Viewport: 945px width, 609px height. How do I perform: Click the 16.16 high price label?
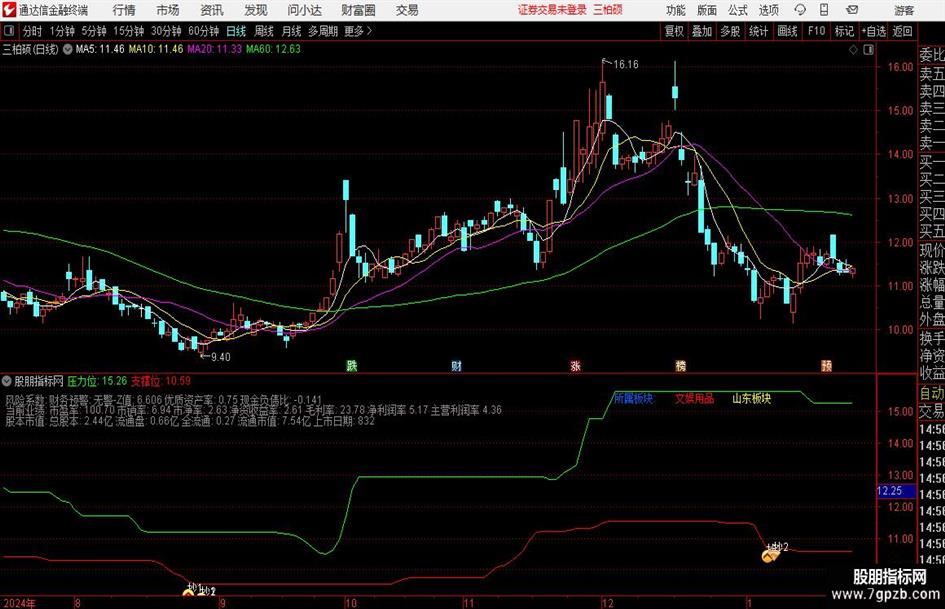[626, 64]
